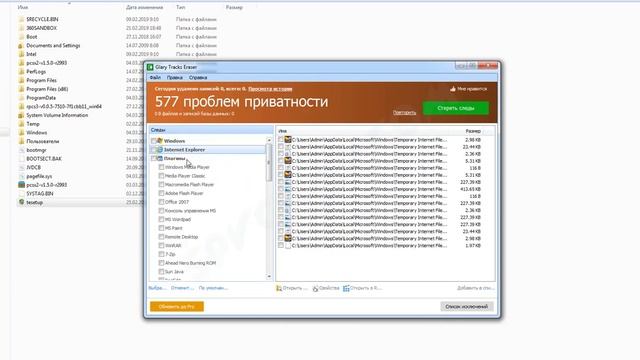Tick the Internet Explorer category checkbox
This screenshot has height=360, width=640.
[x=154, y=150]
